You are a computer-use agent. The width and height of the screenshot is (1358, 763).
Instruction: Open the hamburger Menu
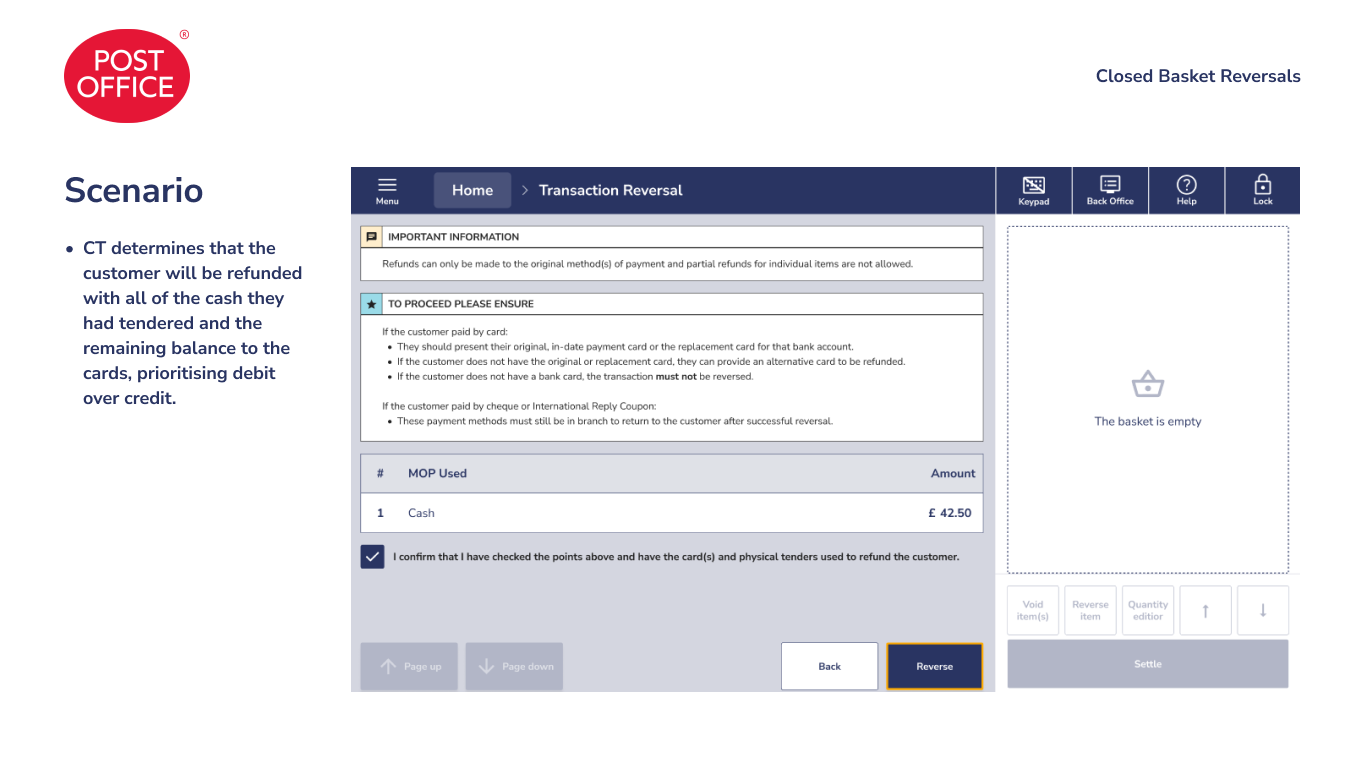pos(387,190)
